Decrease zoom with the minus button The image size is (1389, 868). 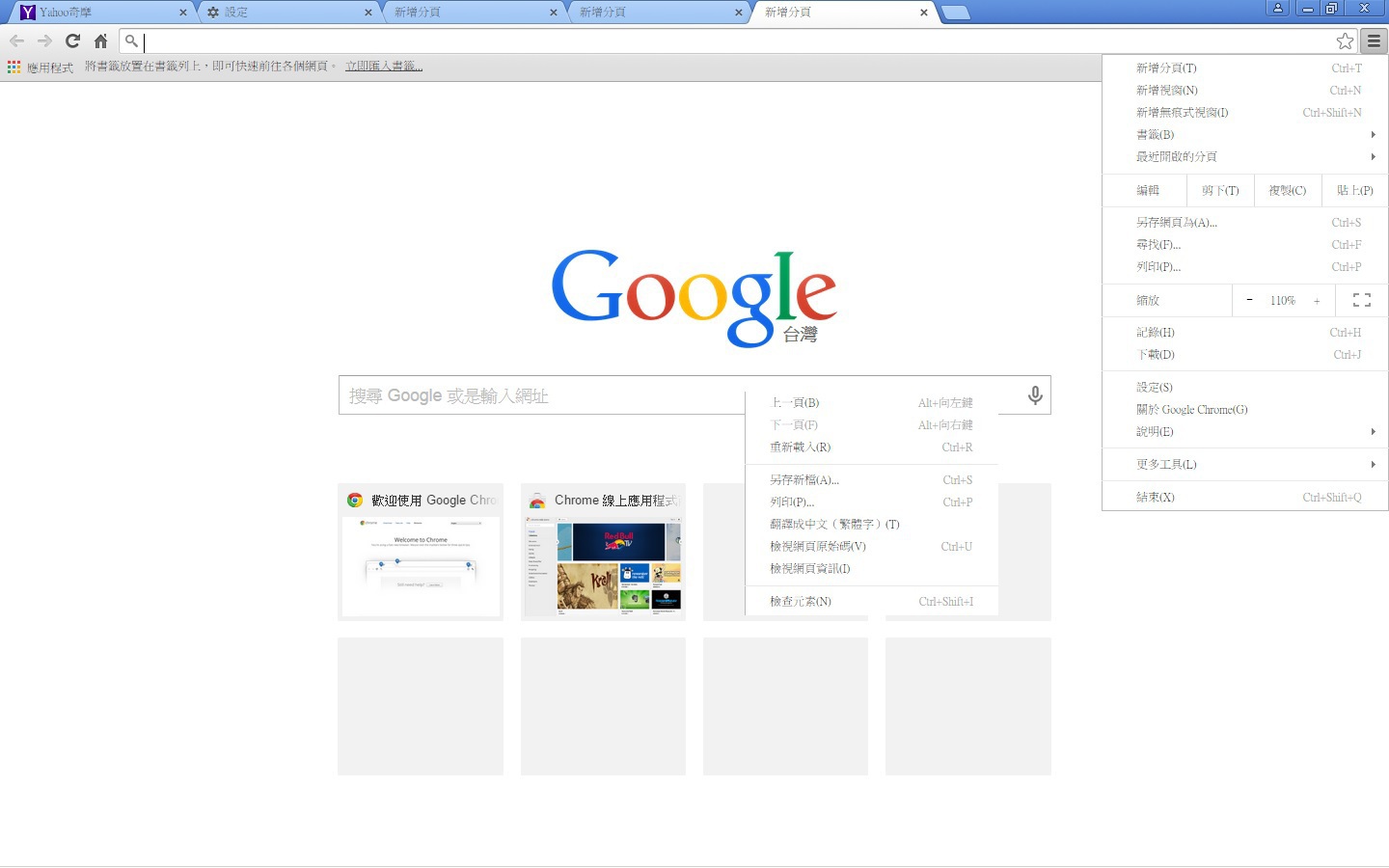[x=1249, y=300]
